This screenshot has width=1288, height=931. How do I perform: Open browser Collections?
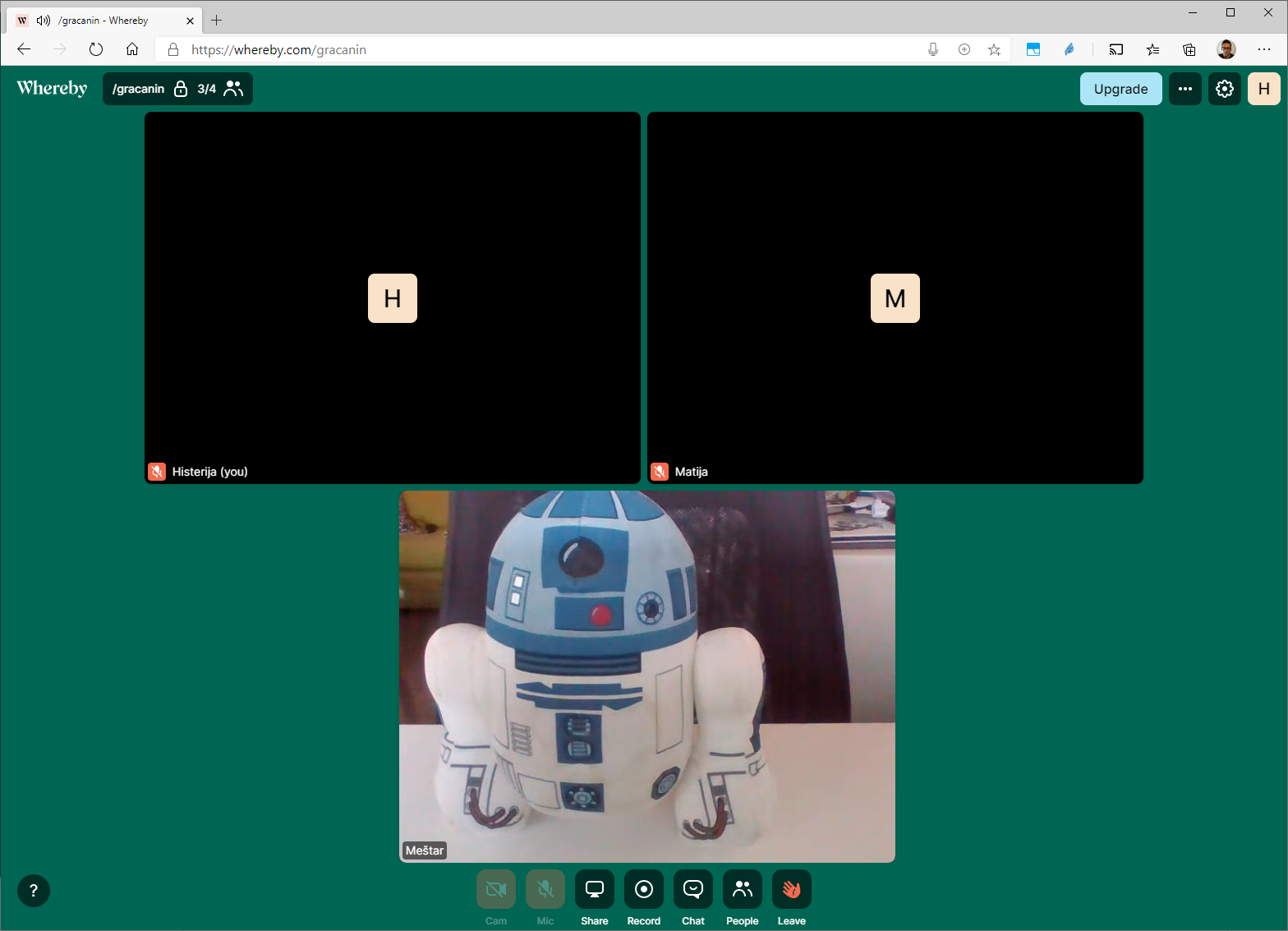(1189, 49)
